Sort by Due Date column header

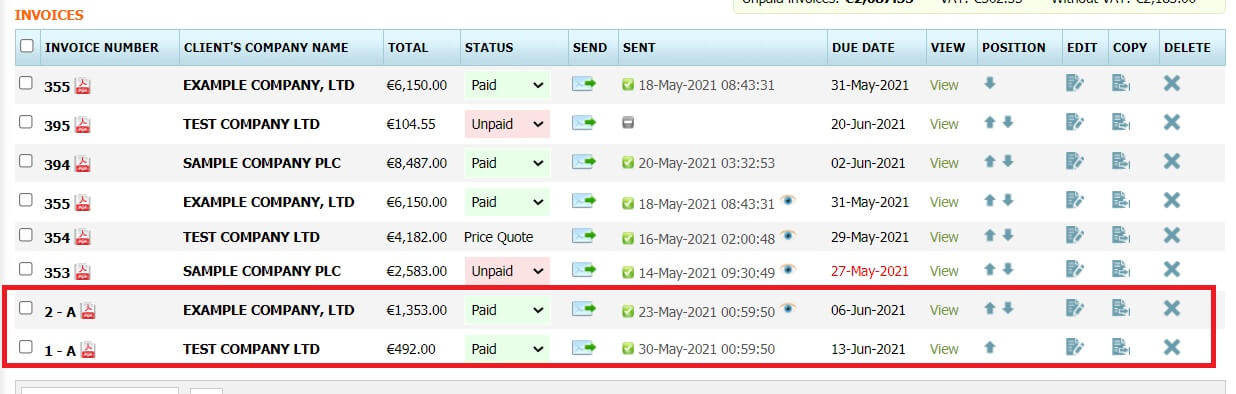pyautogui.click(x=863, y=47)
